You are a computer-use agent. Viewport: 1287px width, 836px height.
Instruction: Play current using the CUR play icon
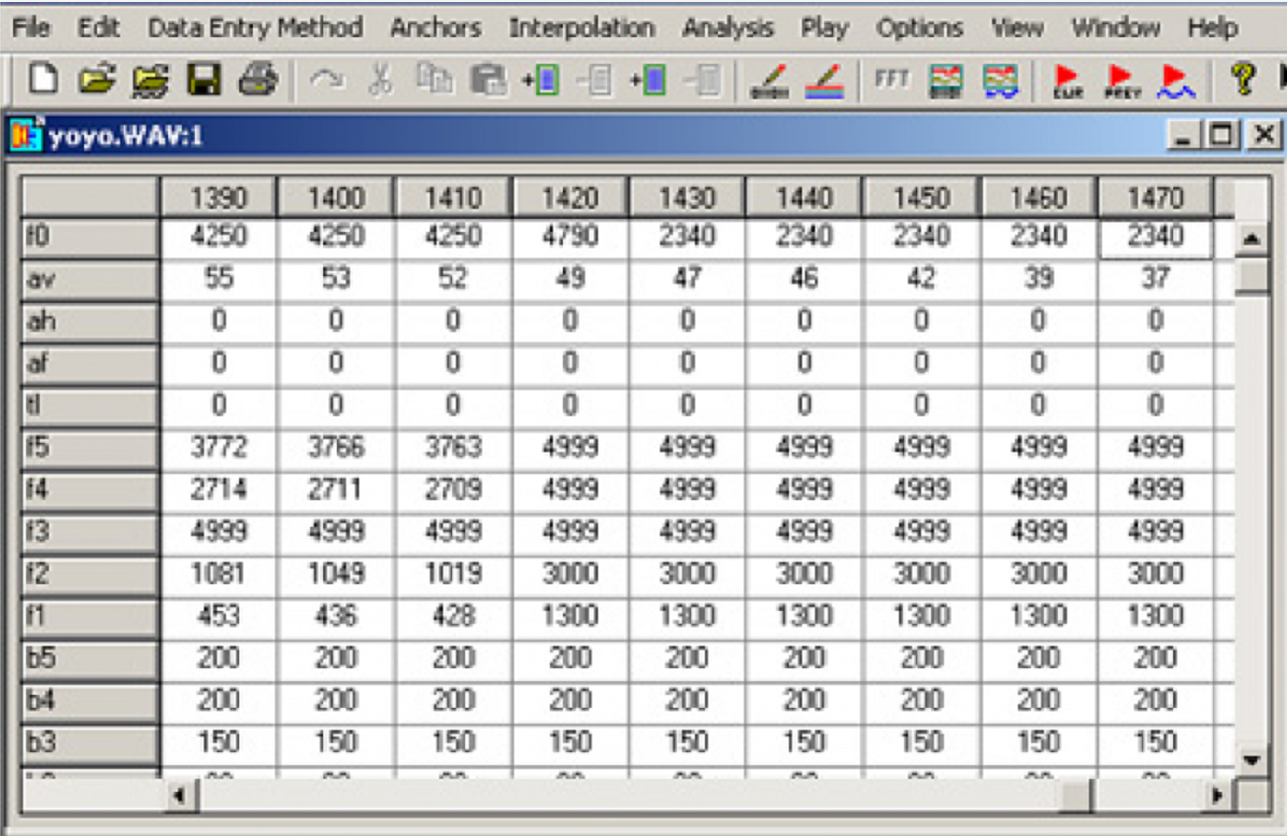pyautogui.click(x=1069, y=80)
